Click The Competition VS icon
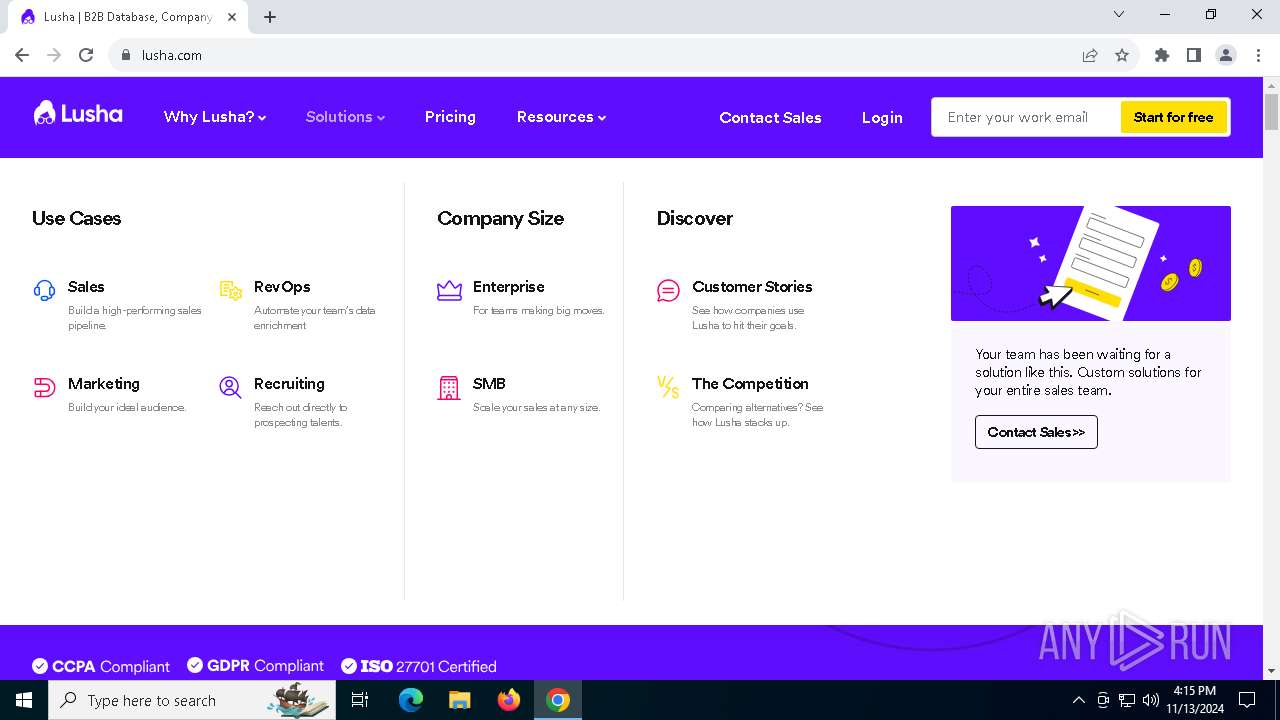This screenshot has height=720, width=1280. click(668, 387)
